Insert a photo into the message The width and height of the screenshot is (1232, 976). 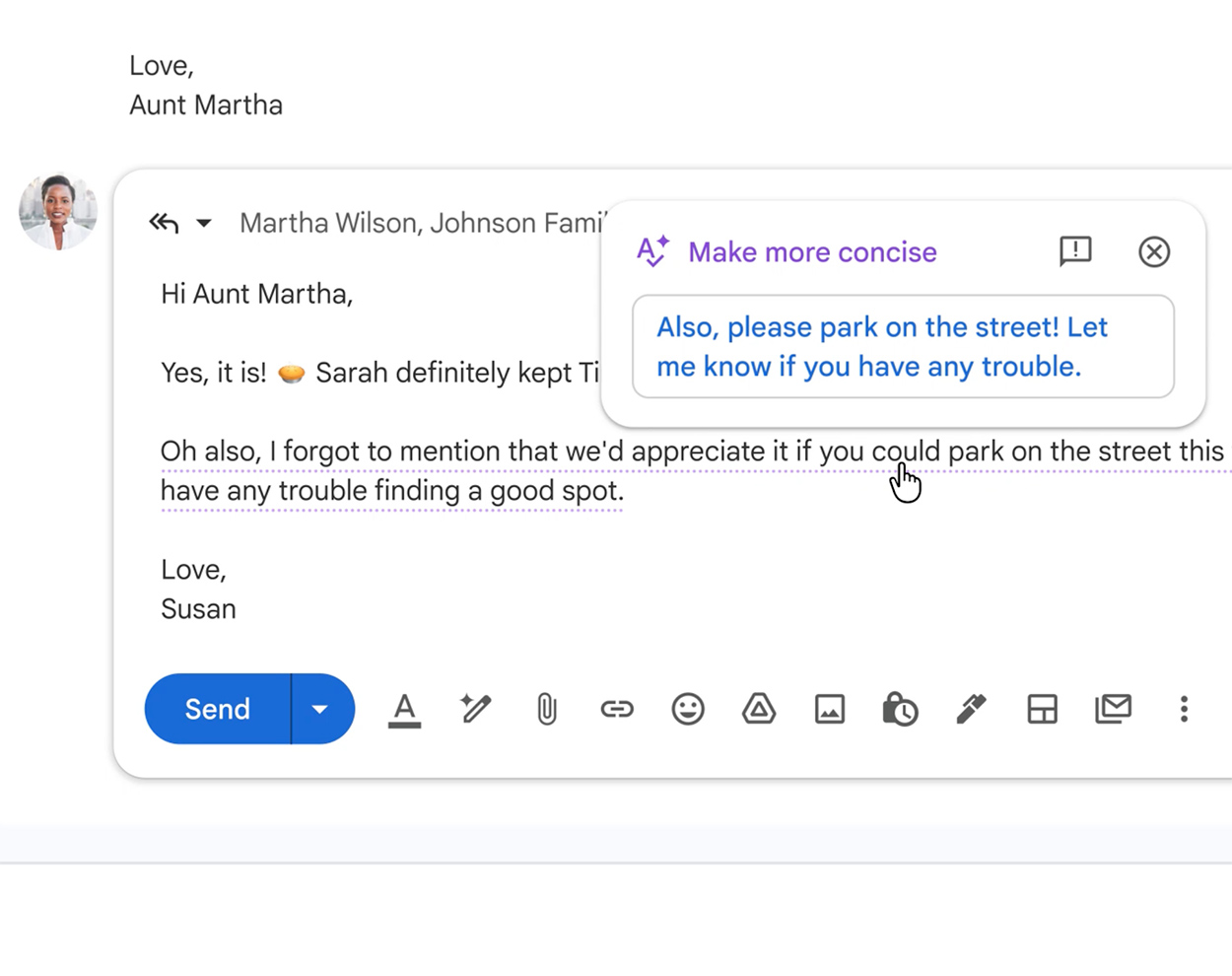(x=830, y=709)
